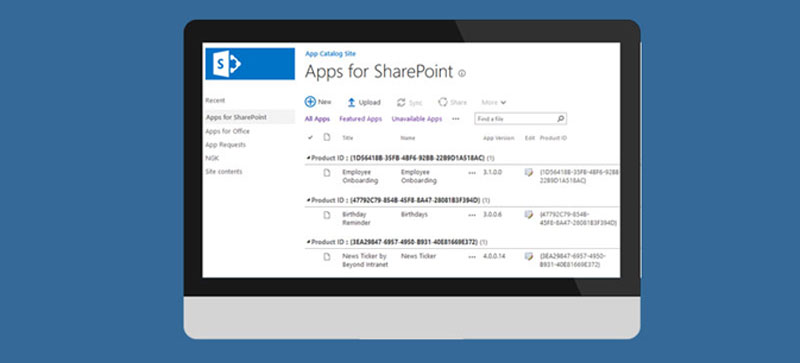
Task: Switch to the All Apps view
Action: pos(317,119)
